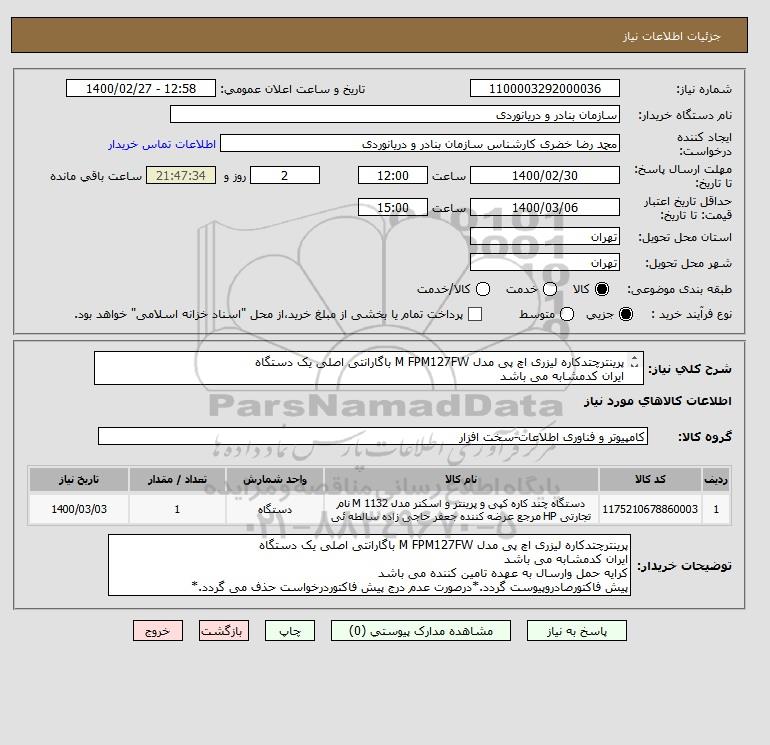Screen dimensions: 770x745
Task: Click the دستگاه unit cell
Action: pyautogui.click(x=275, y=509)
